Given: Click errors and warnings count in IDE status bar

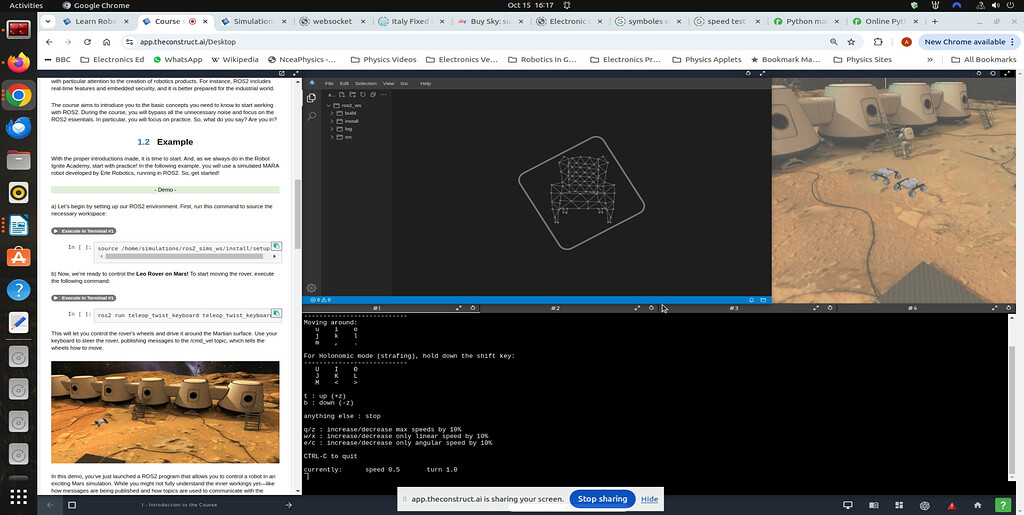Looking at the screenshot, I should [320, 300].
